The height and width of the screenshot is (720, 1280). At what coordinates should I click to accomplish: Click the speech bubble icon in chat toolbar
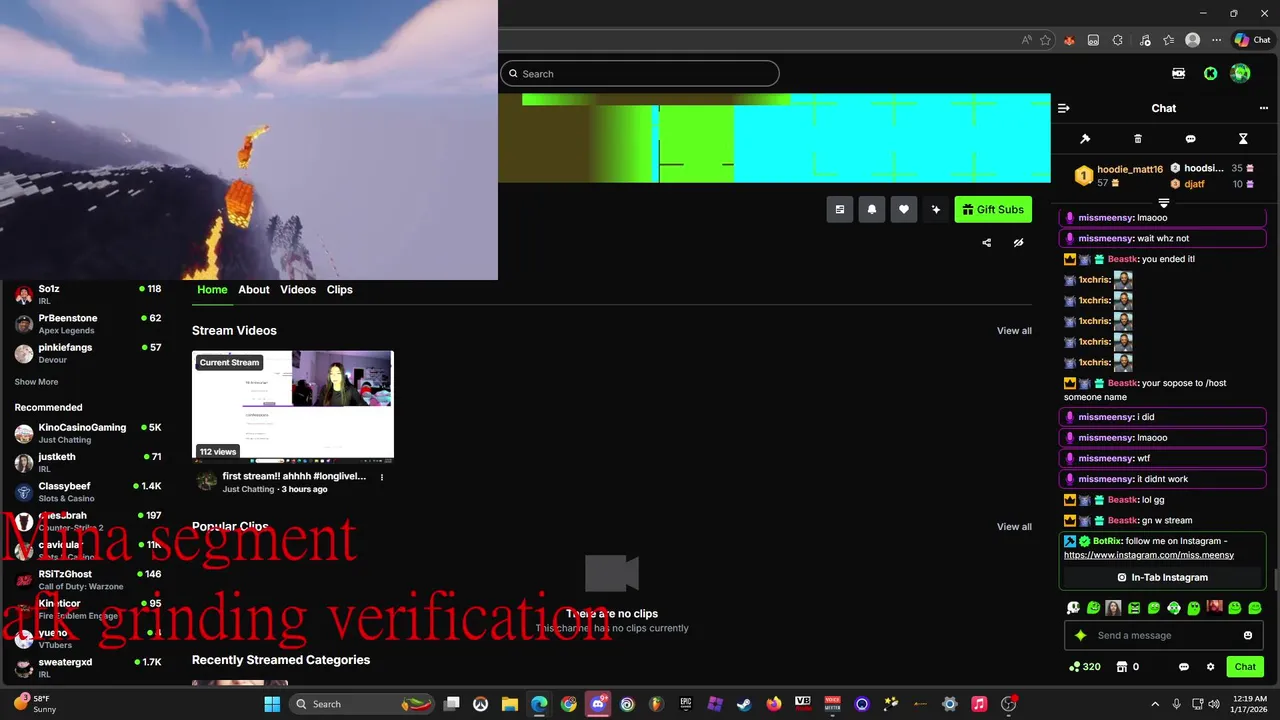(1190, 139)
